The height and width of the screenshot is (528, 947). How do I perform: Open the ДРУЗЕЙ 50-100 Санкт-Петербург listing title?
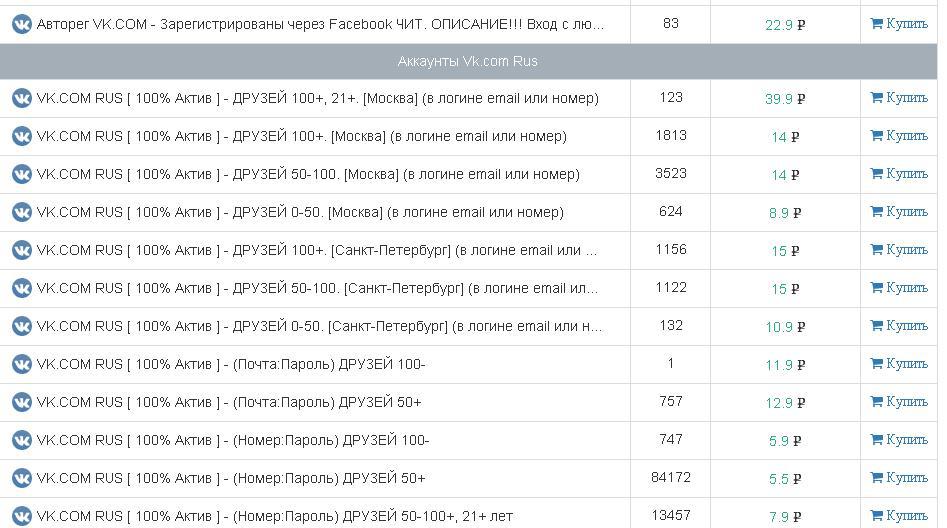(x=316, y=288)
